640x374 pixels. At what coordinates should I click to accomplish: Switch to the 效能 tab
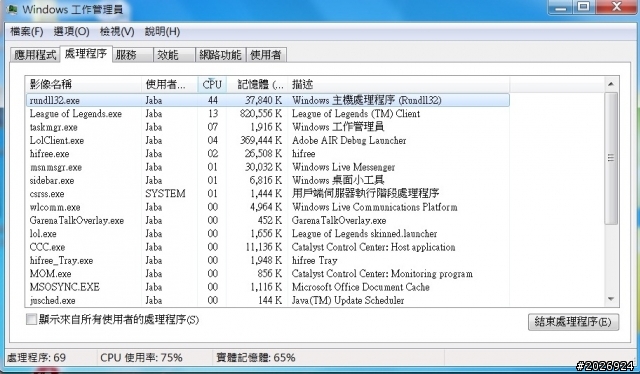pyautogui.click(x=174, y=55)
